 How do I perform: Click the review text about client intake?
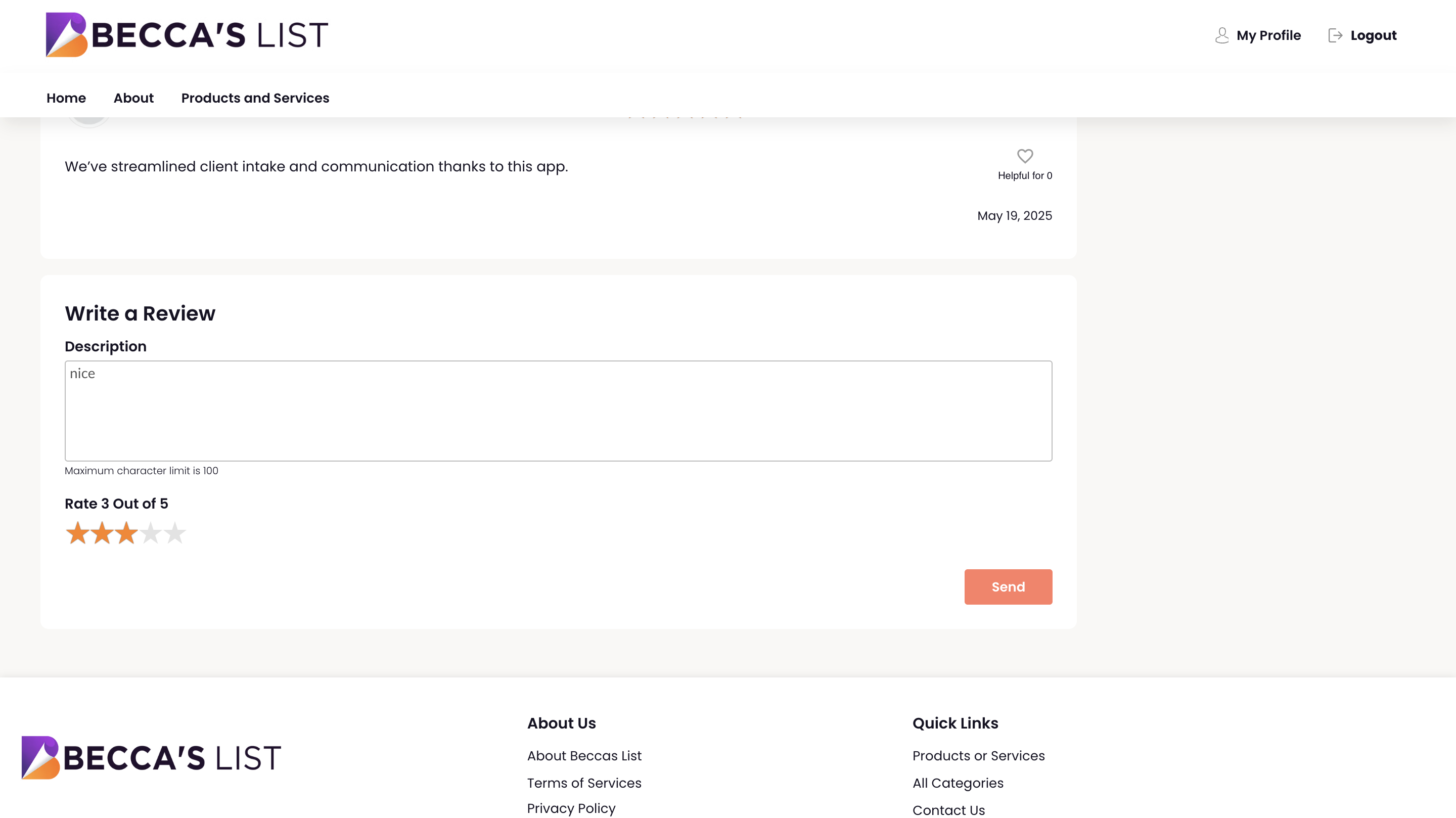pyautogui.click(x=316, y=167)
